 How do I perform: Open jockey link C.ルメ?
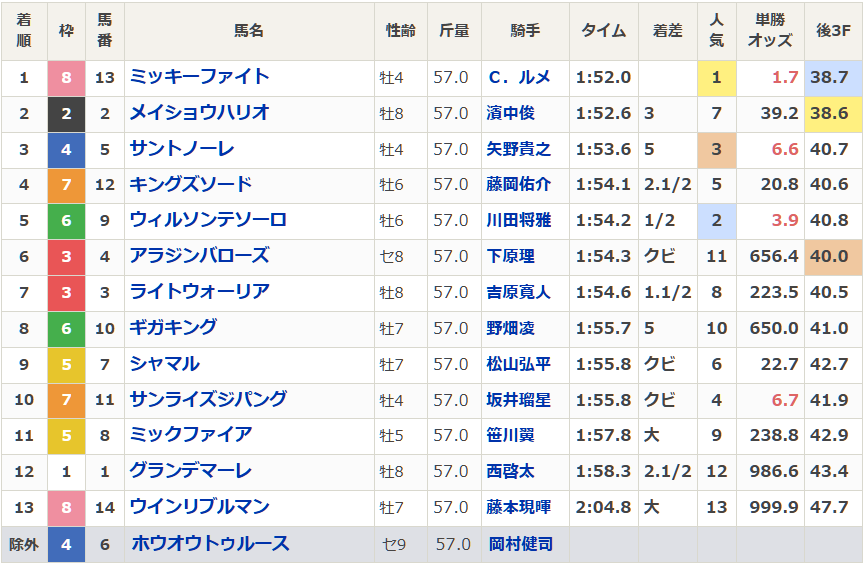[x=518, y=77]
